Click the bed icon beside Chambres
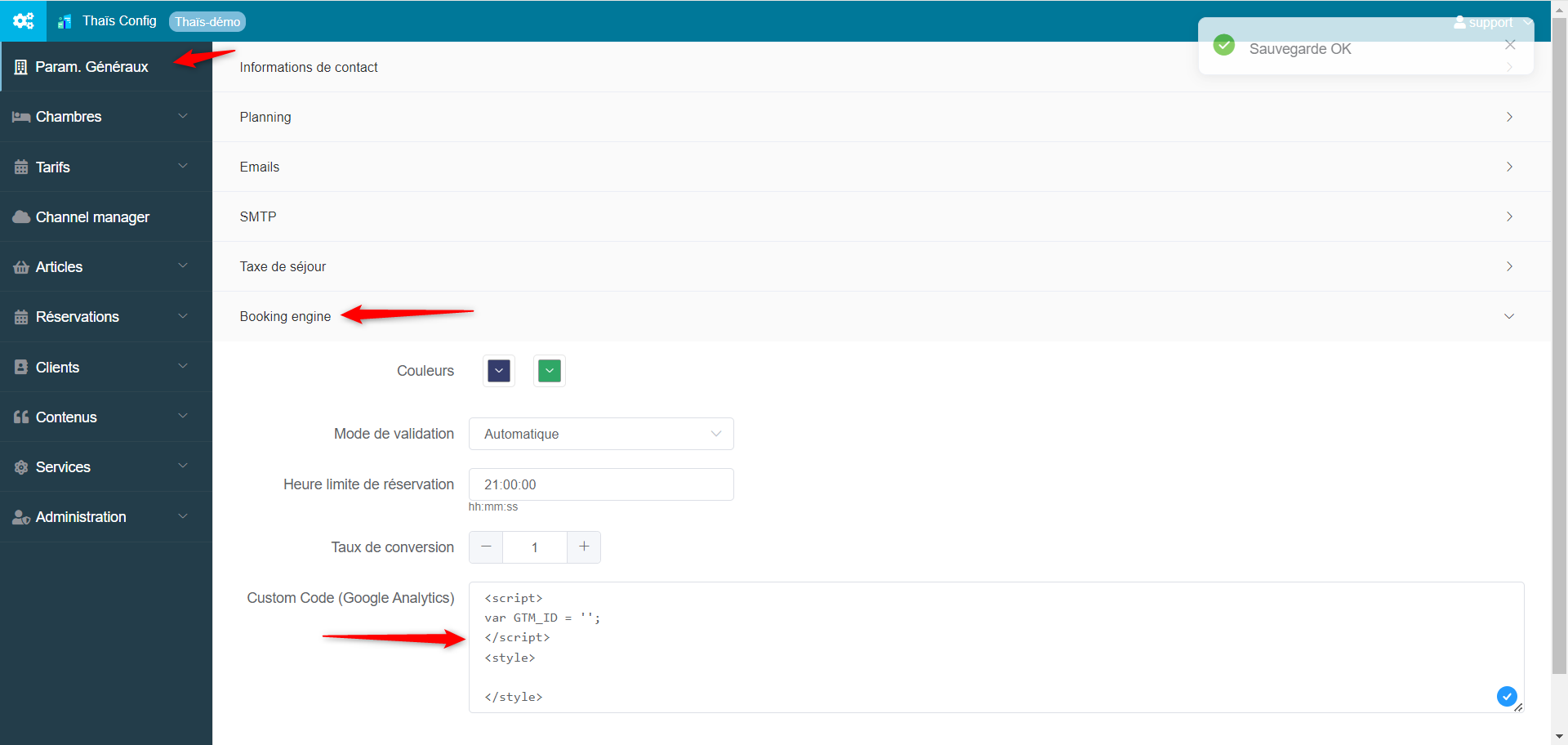Screen dimensions: 1568x745 pyautogui.click(x=21, y=117)
